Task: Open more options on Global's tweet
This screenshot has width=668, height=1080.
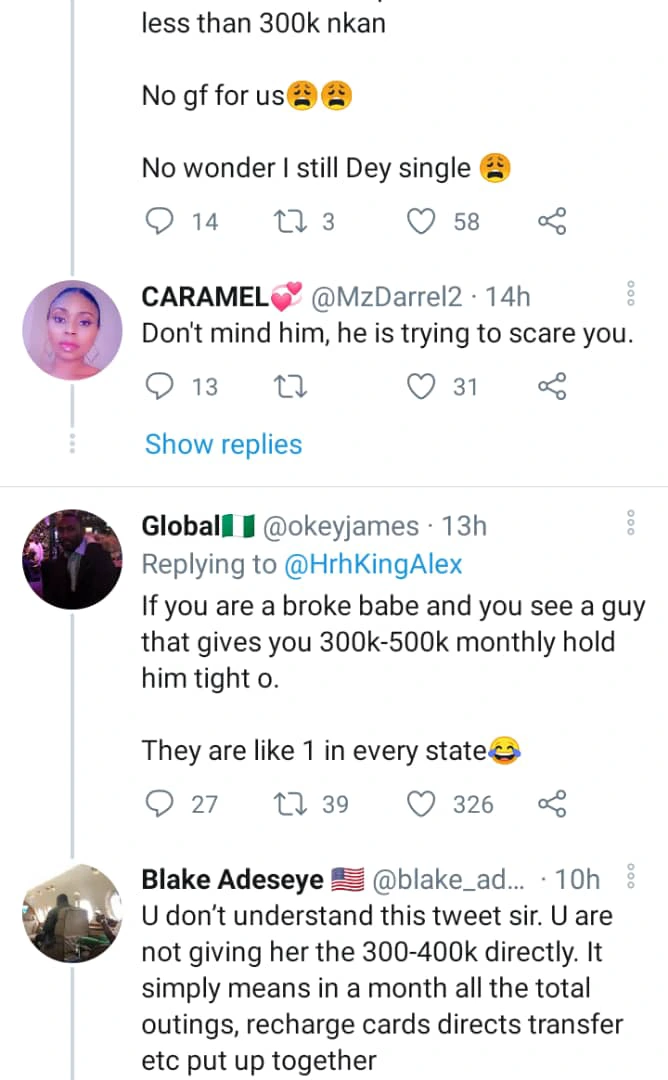Action: tap(631, 523)
